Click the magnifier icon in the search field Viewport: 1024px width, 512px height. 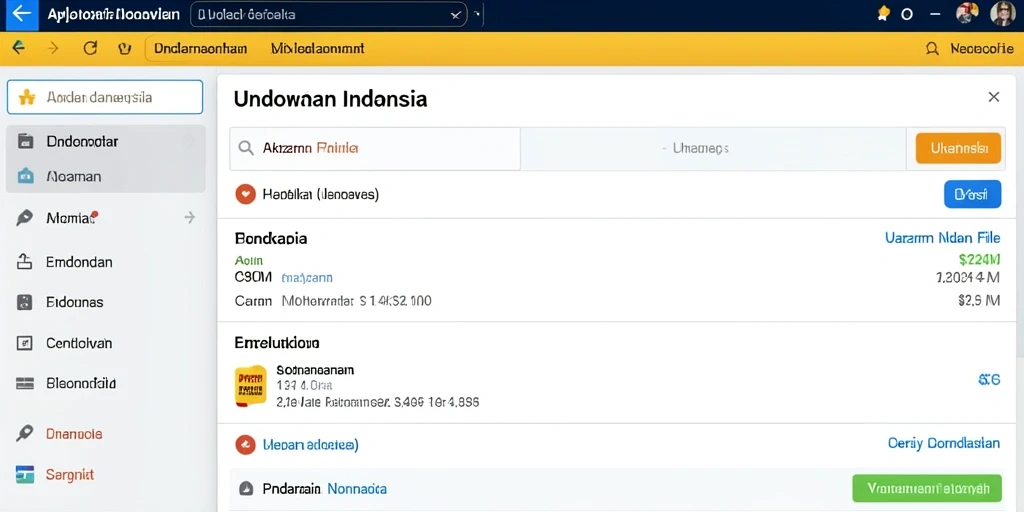click(x=246, y=148)
